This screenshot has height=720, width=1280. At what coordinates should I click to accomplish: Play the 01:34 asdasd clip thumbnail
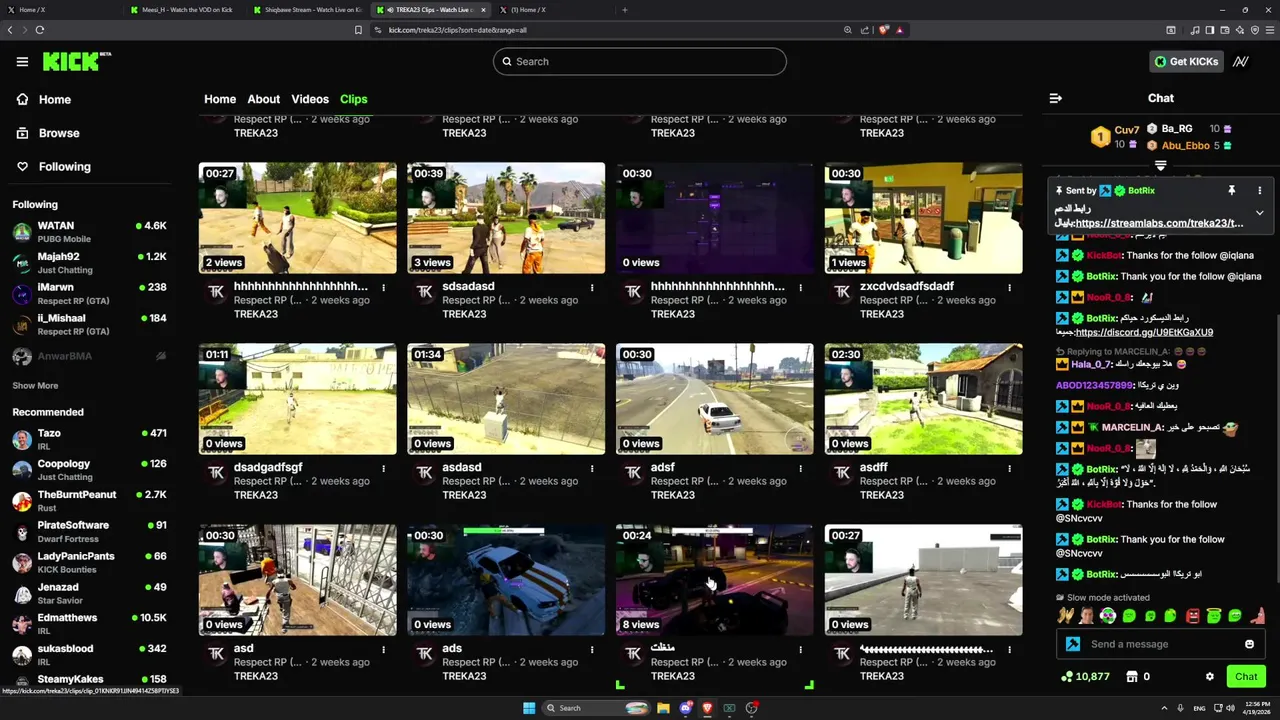pyautogui.click(x=506, y=399)
